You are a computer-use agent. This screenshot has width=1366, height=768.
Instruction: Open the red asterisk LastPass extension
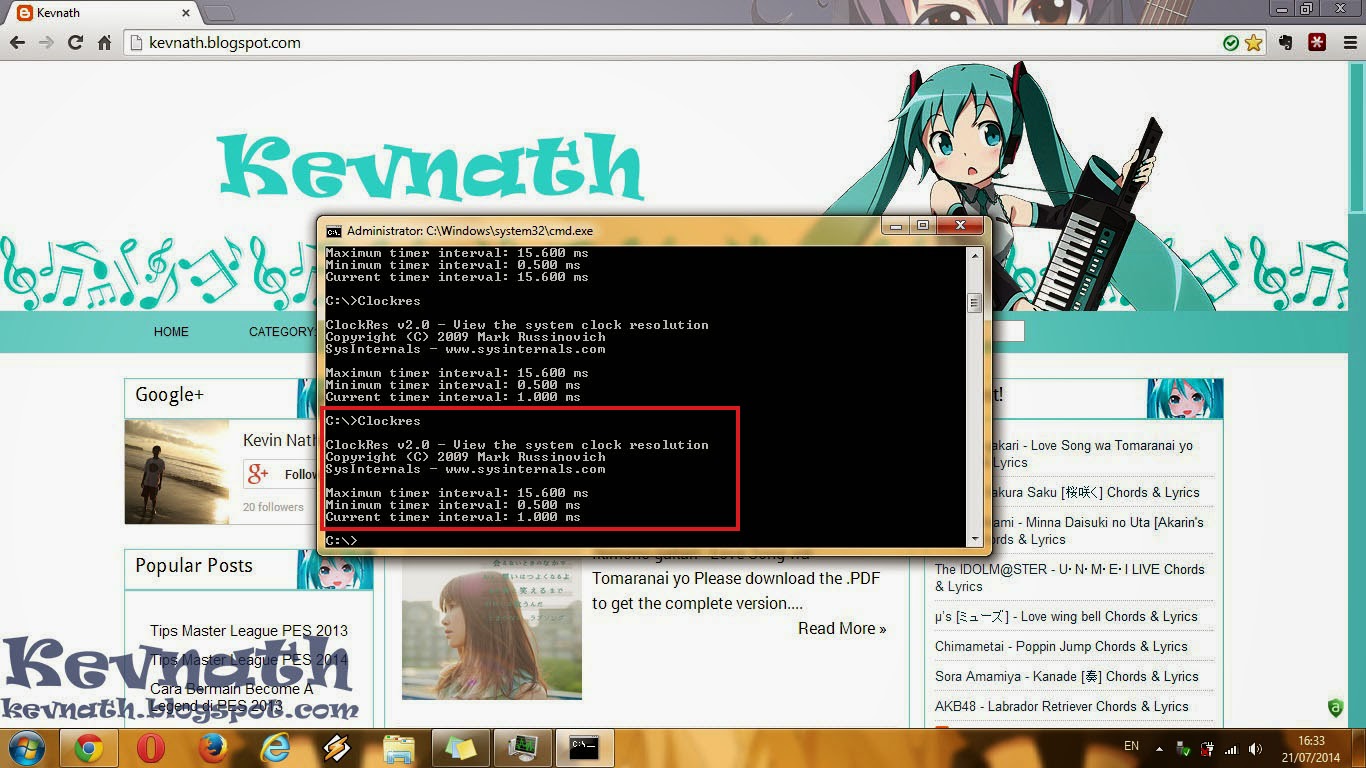1318,43
